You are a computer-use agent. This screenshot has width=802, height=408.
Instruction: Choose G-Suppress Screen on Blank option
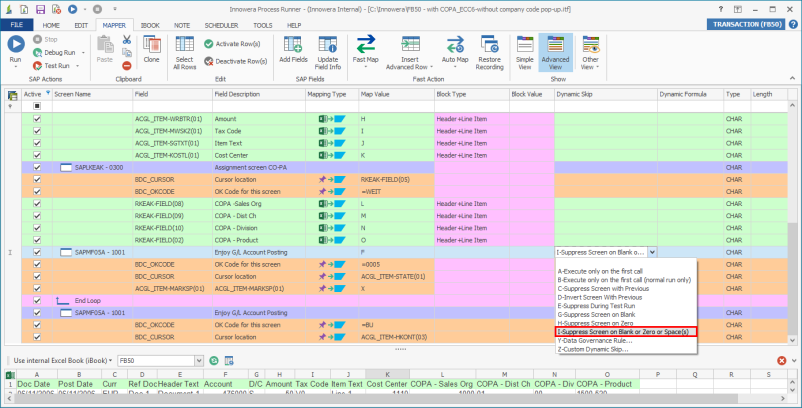(595, 314)
